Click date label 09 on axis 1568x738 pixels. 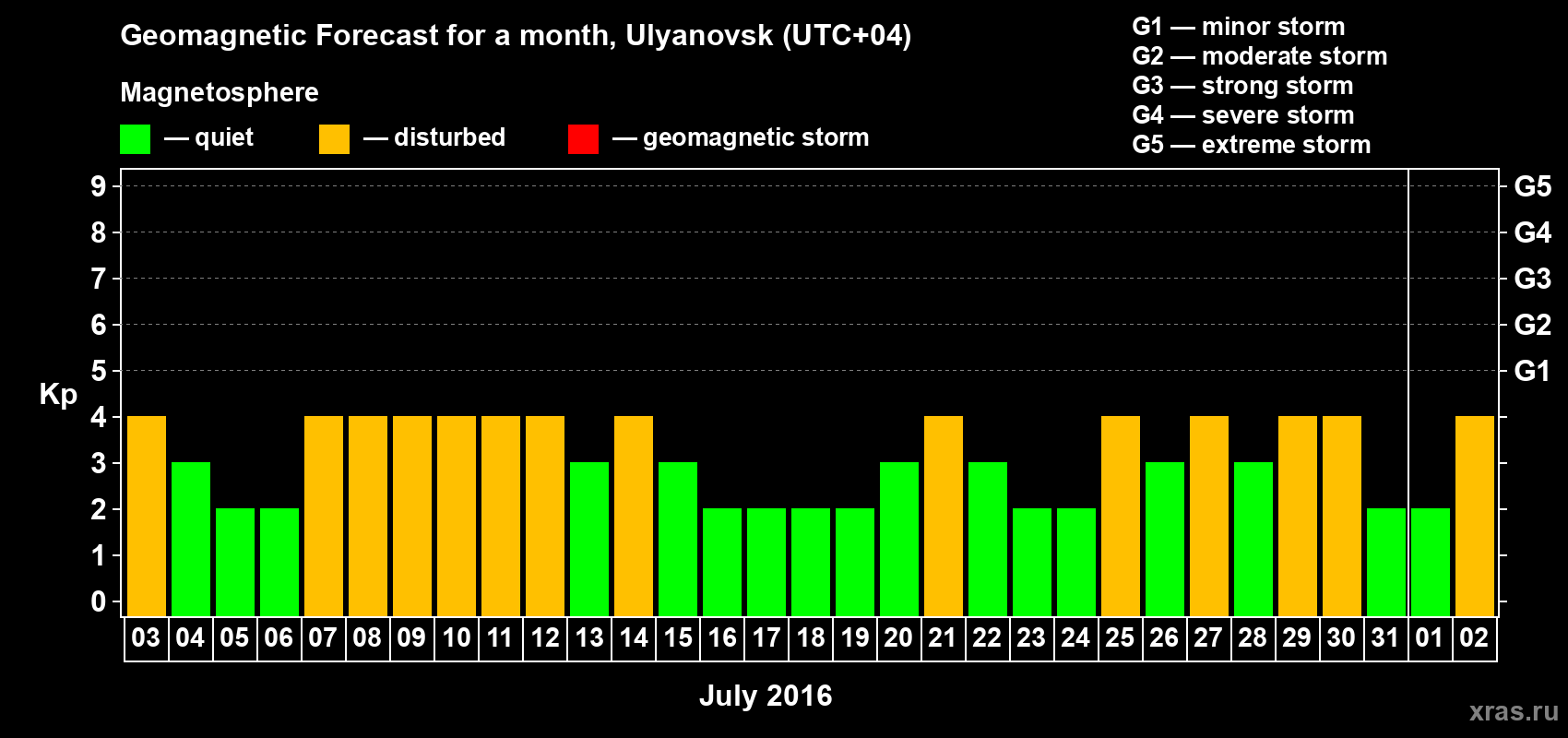[411, 638]
